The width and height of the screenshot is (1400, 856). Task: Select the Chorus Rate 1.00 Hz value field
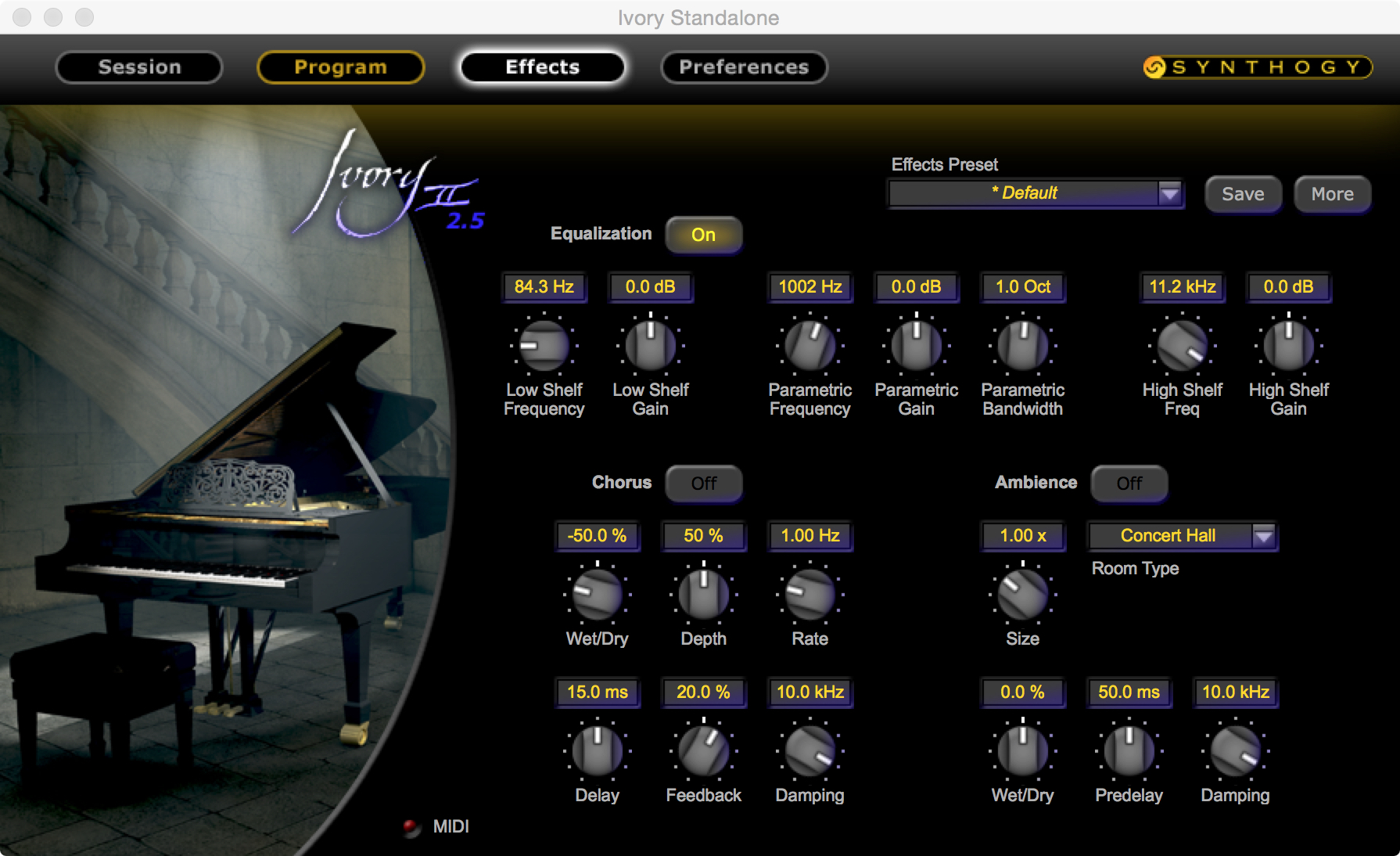pos(809,536)
